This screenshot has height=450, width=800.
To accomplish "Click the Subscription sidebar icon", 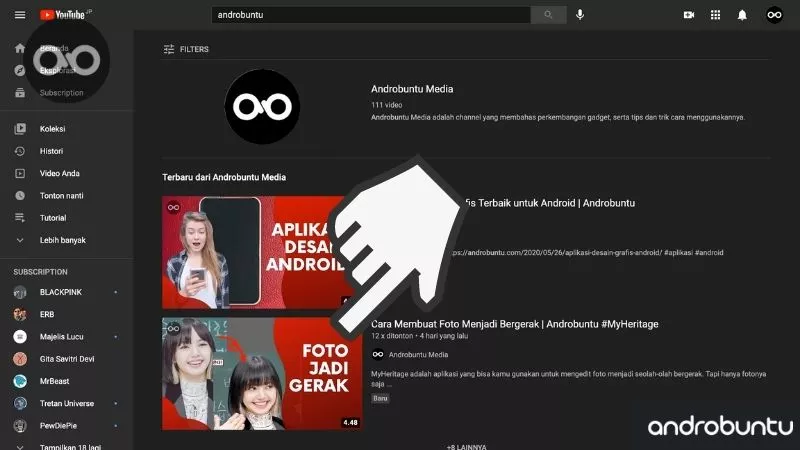I will (x=20, y=93).
